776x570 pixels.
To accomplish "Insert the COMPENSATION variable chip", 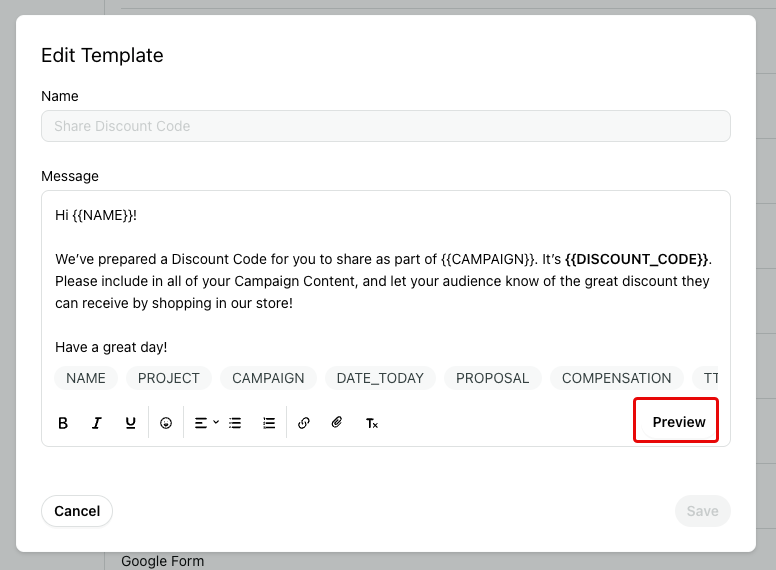I will click(617, 378).
